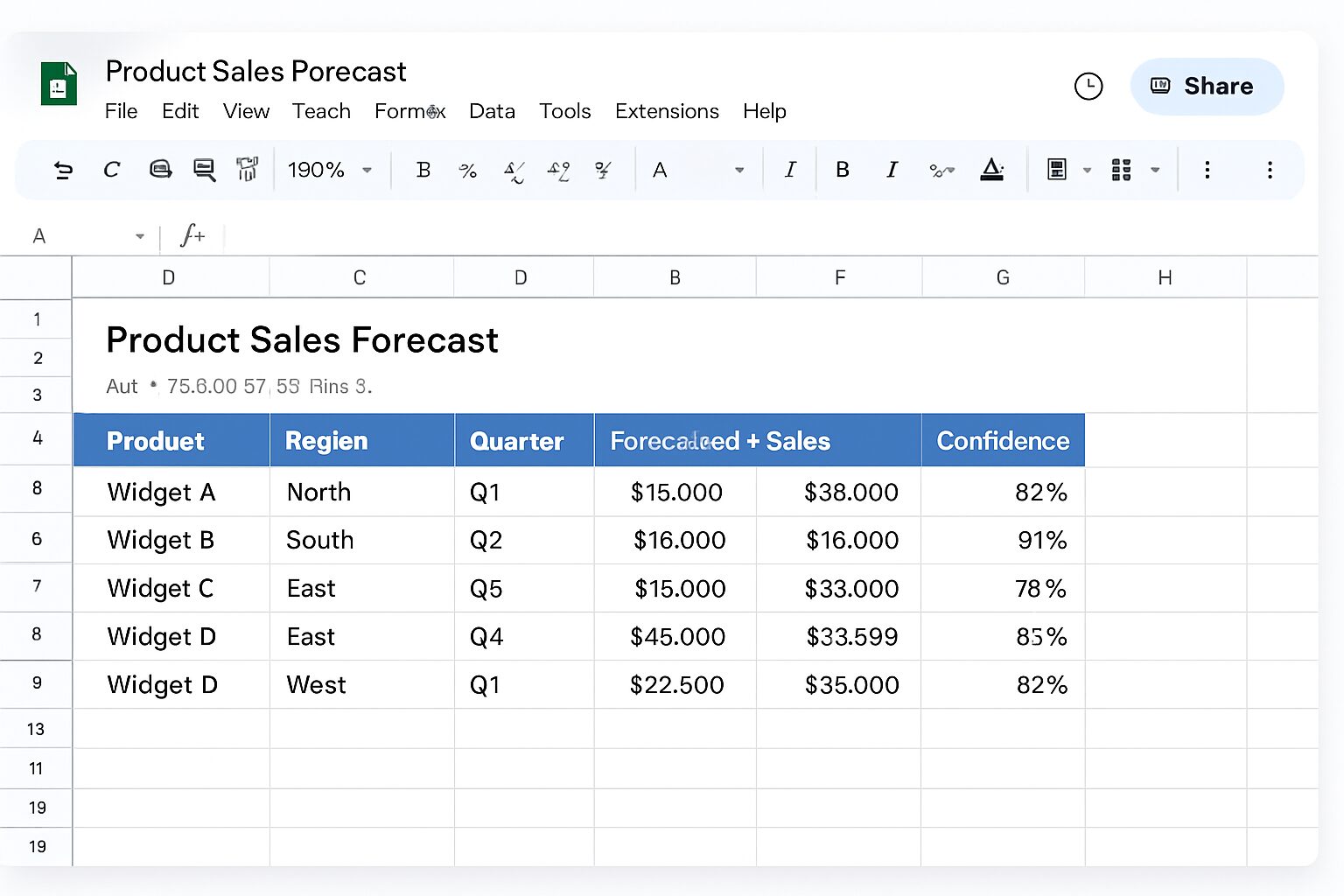Open the Help menu
The width and height of the screenshot is (1344, 896).
[765, 111]
